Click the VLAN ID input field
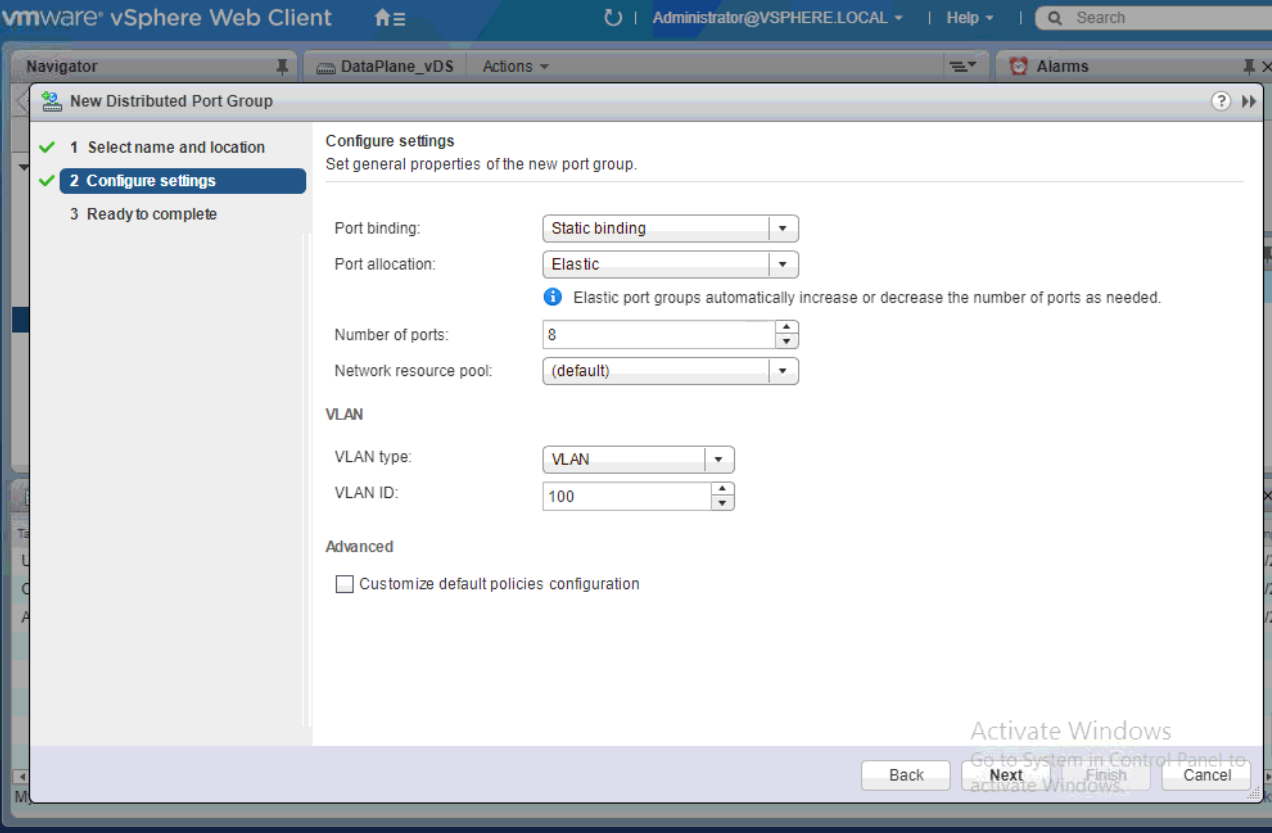 pos(627,496)
